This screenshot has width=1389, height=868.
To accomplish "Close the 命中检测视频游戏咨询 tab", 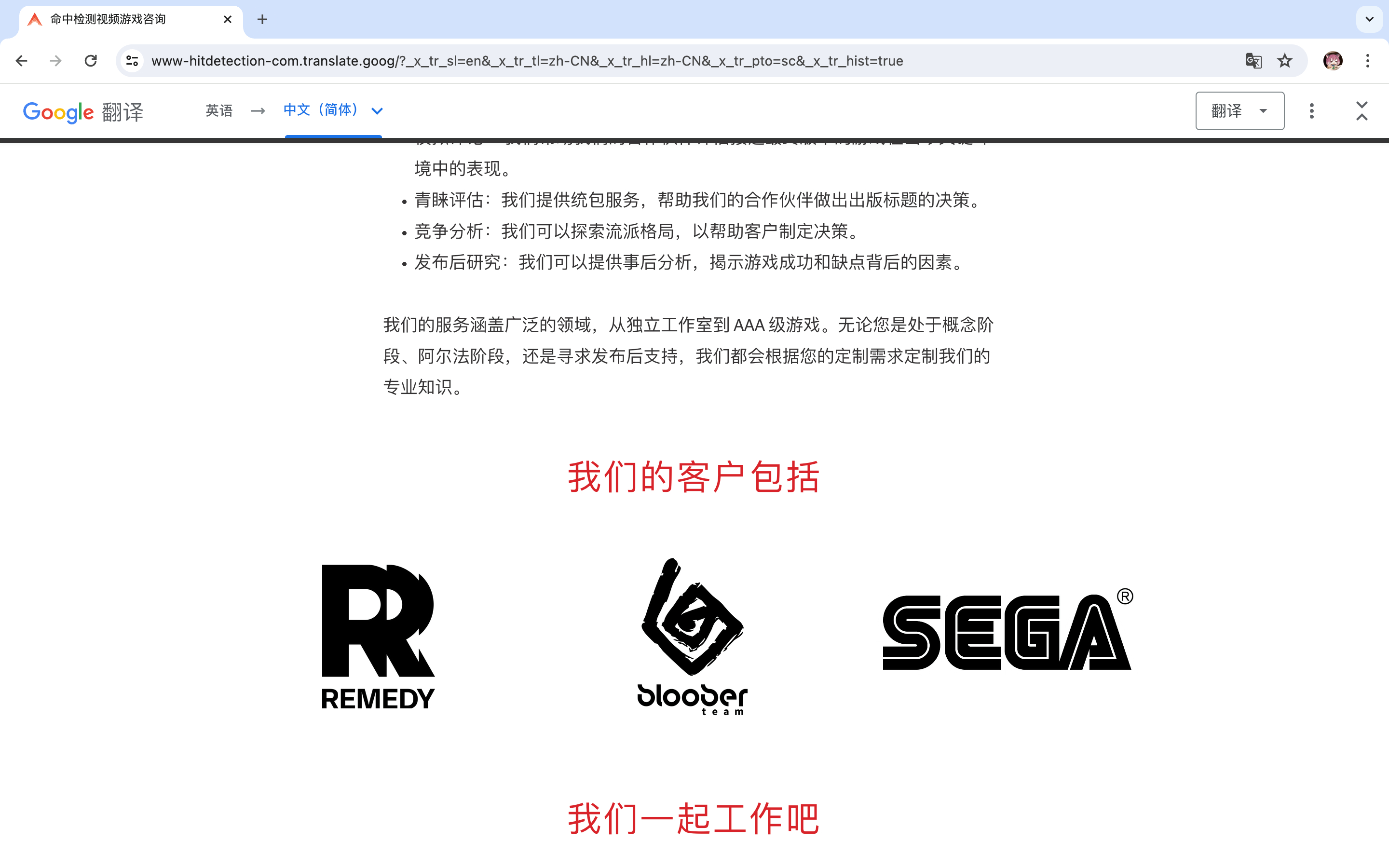I will tap(227, 19).
